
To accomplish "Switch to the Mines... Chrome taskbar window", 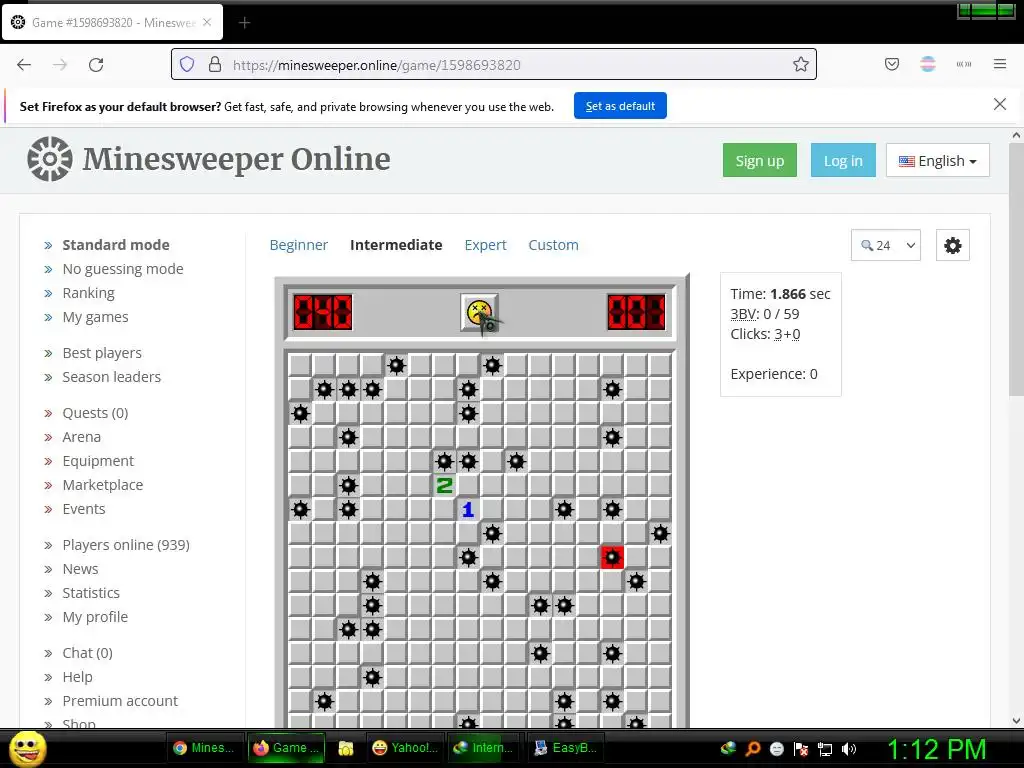I will tap(204, 748).
